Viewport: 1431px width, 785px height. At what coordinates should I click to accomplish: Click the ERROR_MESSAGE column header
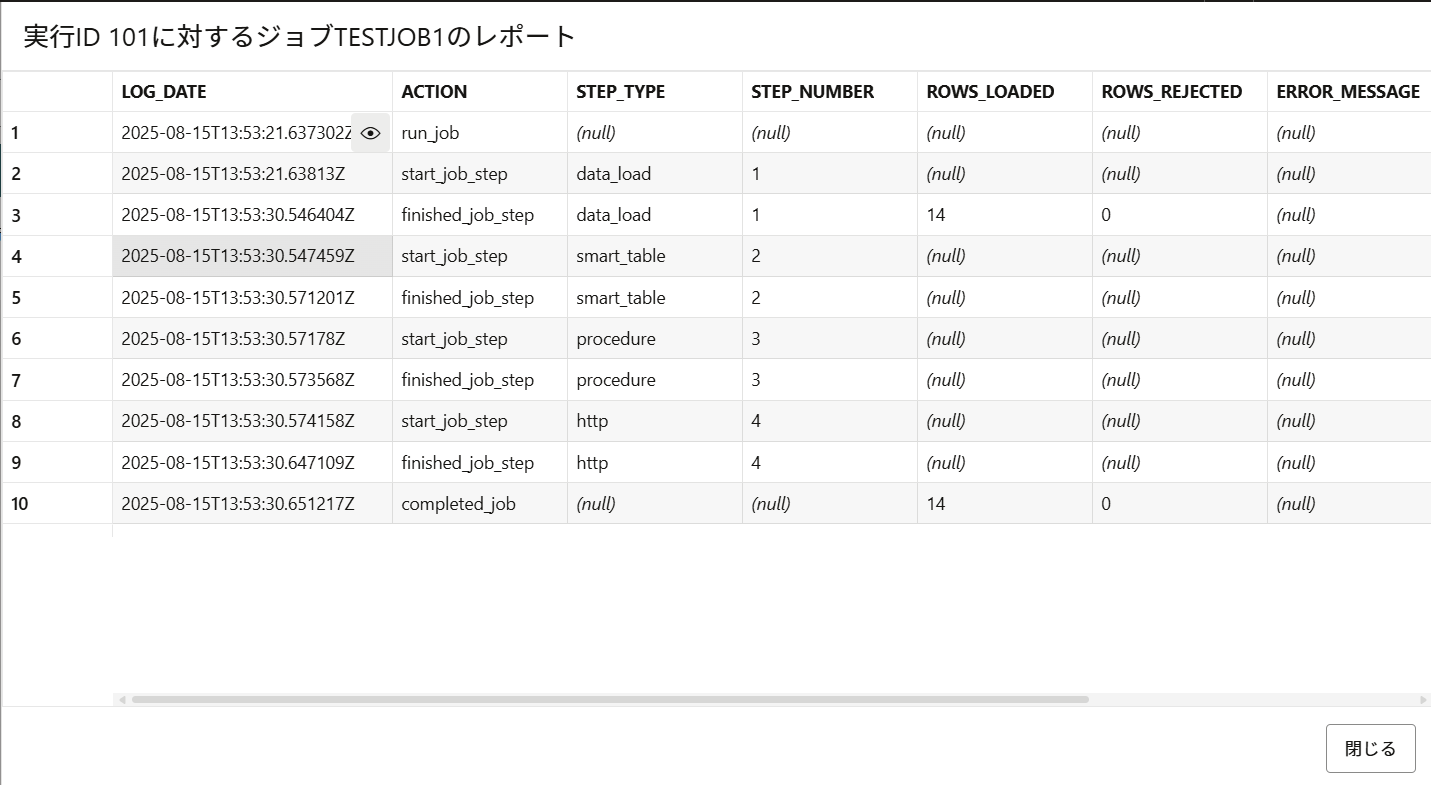1348,92
